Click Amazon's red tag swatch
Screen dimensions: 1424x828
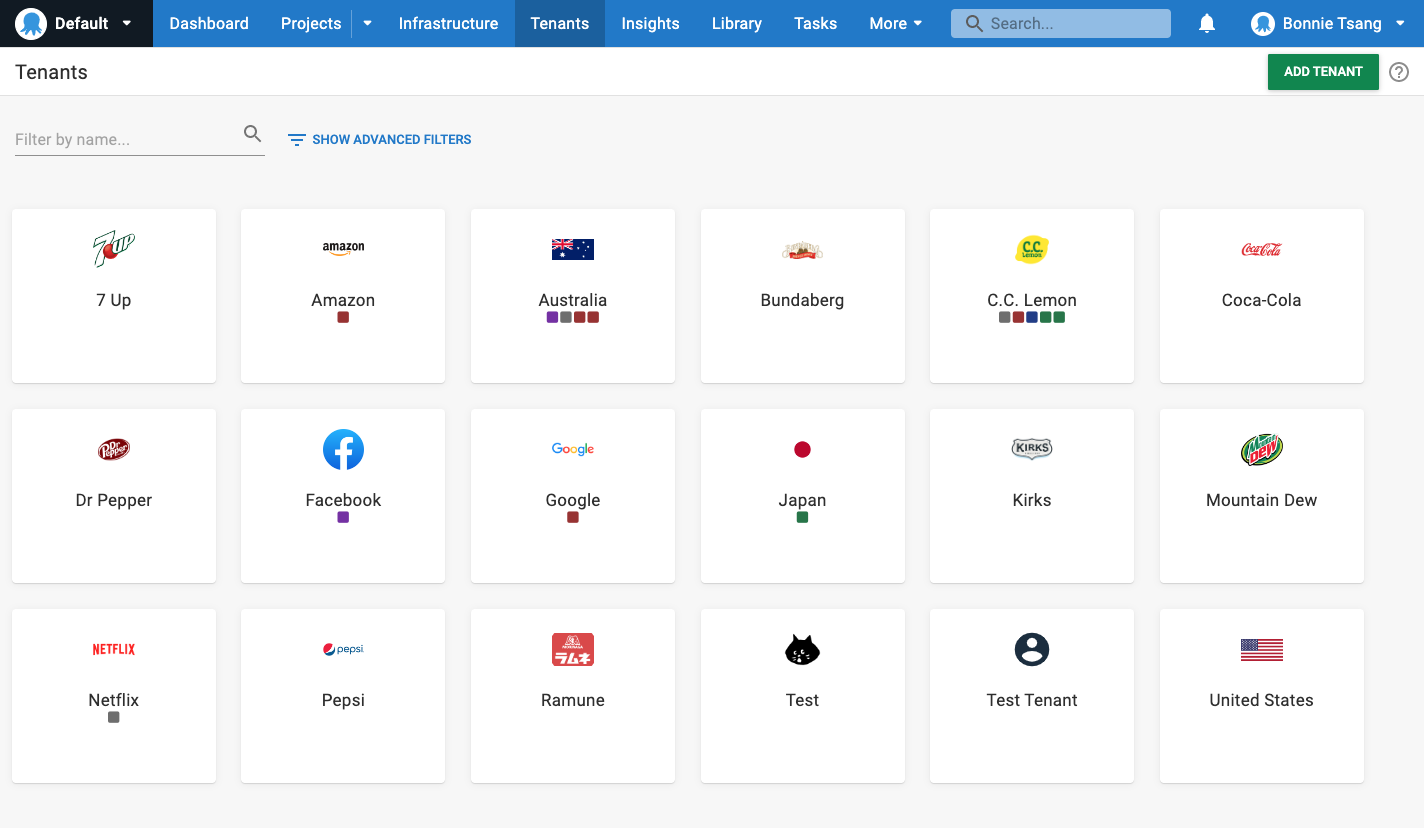click(x=343, y=317)
